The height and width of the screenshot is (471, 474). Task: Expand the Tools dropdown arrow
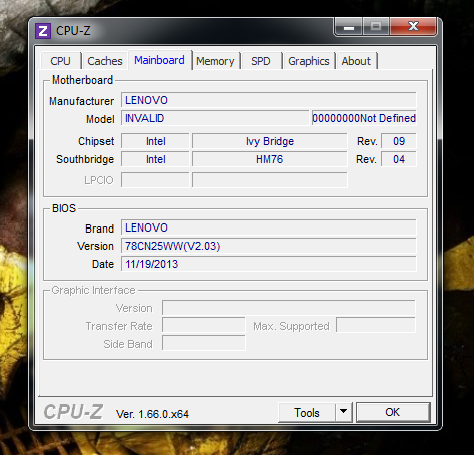344,413
